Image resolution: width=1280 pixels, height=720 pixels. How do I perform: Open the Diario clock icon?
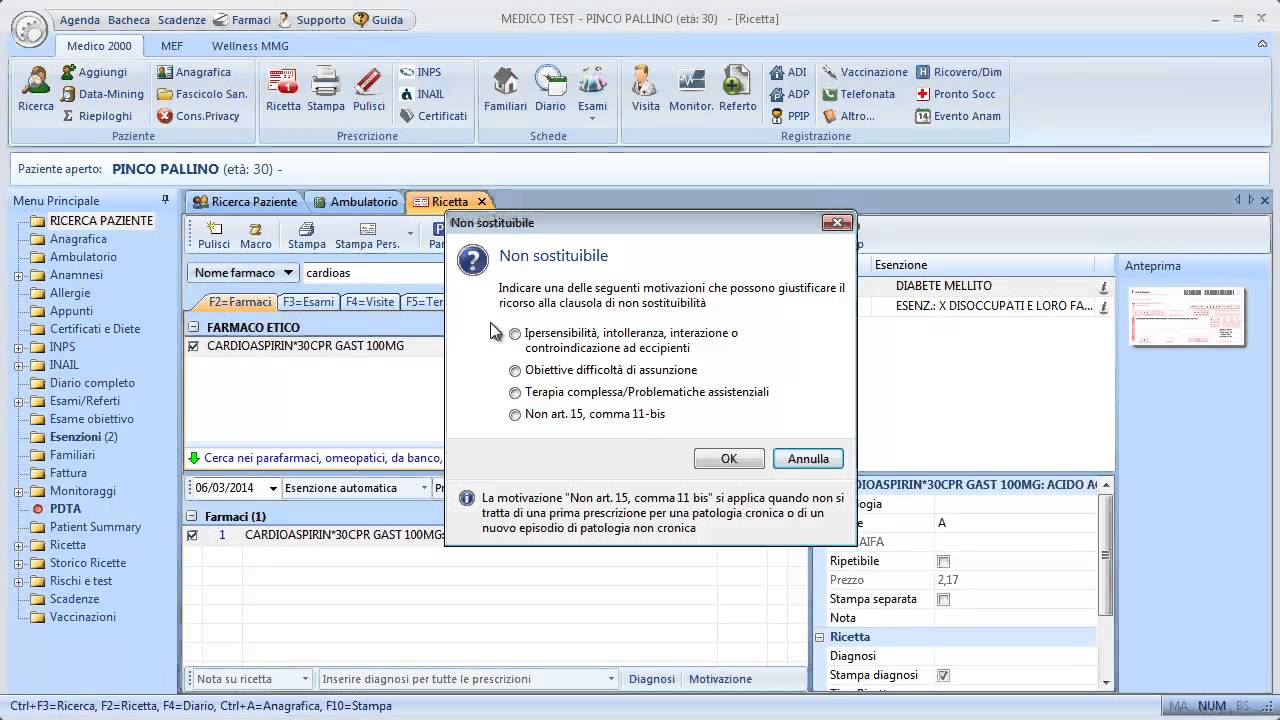coord(550,90)
